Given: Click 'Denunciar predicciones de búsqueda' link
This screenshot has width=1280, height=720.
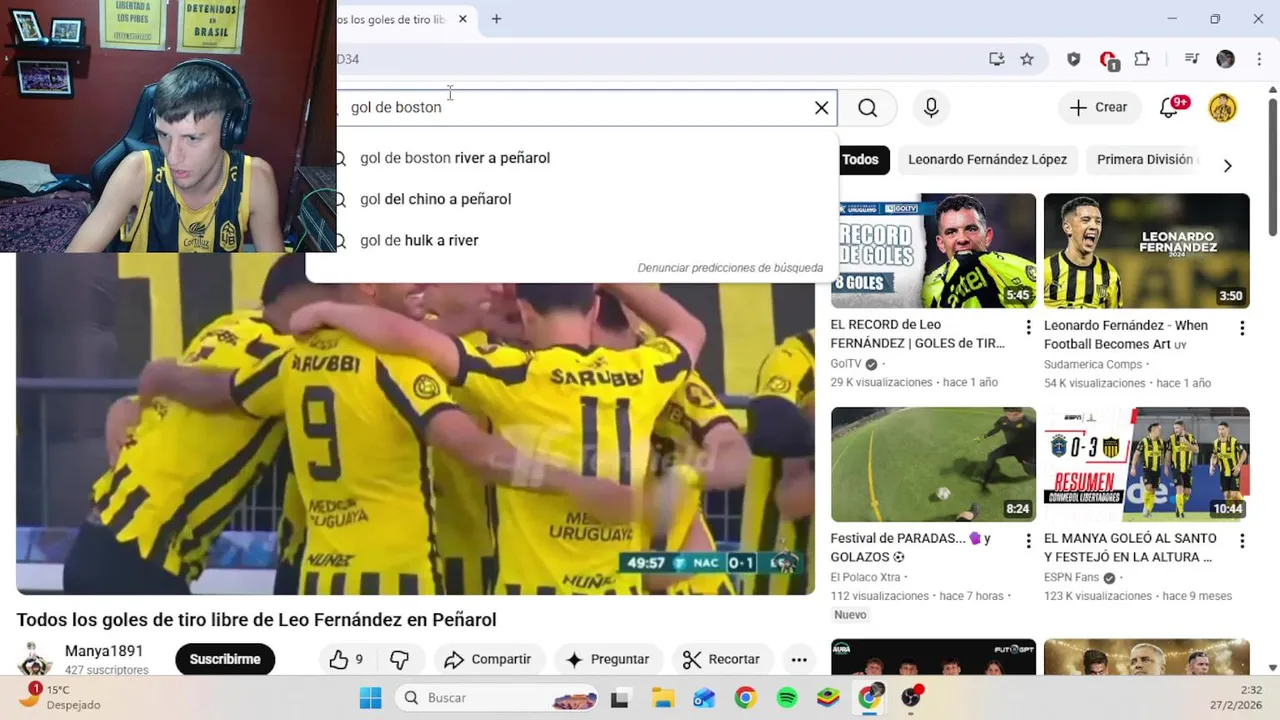Looking at the screenshot, I should coord(730,268).
